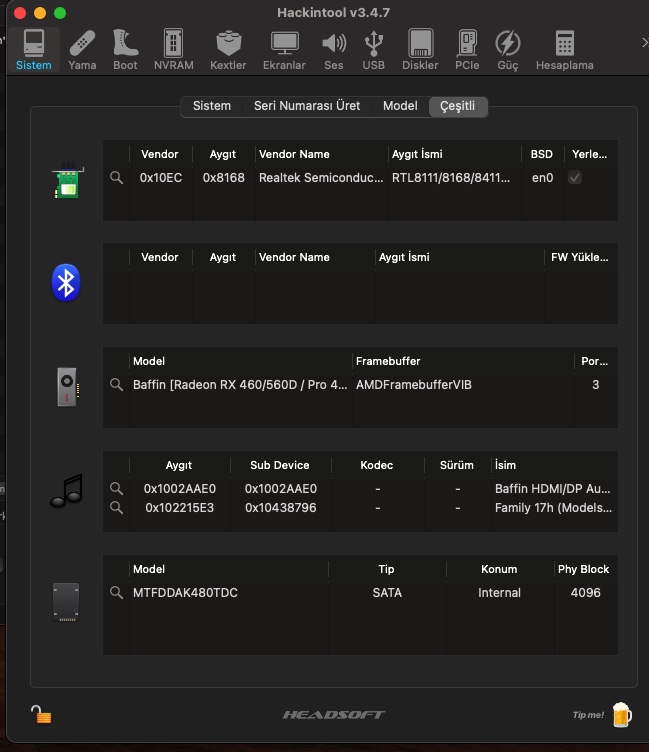The width and height of the screenshot is (649, 752).
Task: Click the lock icon at bottom left
Action: coord(40,714)
